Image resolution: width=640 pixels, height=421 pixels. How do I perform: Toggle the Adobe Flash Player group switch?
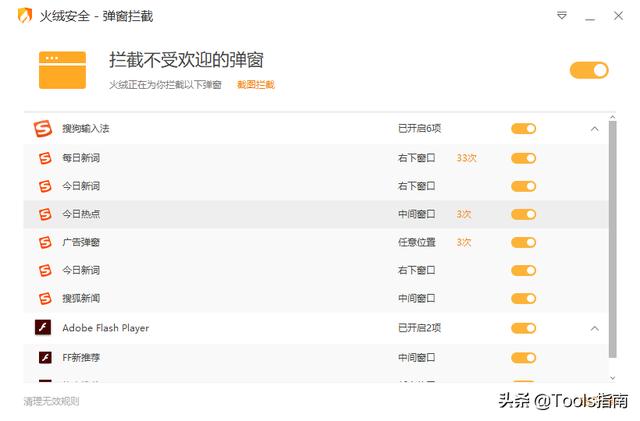click(524, 328)
